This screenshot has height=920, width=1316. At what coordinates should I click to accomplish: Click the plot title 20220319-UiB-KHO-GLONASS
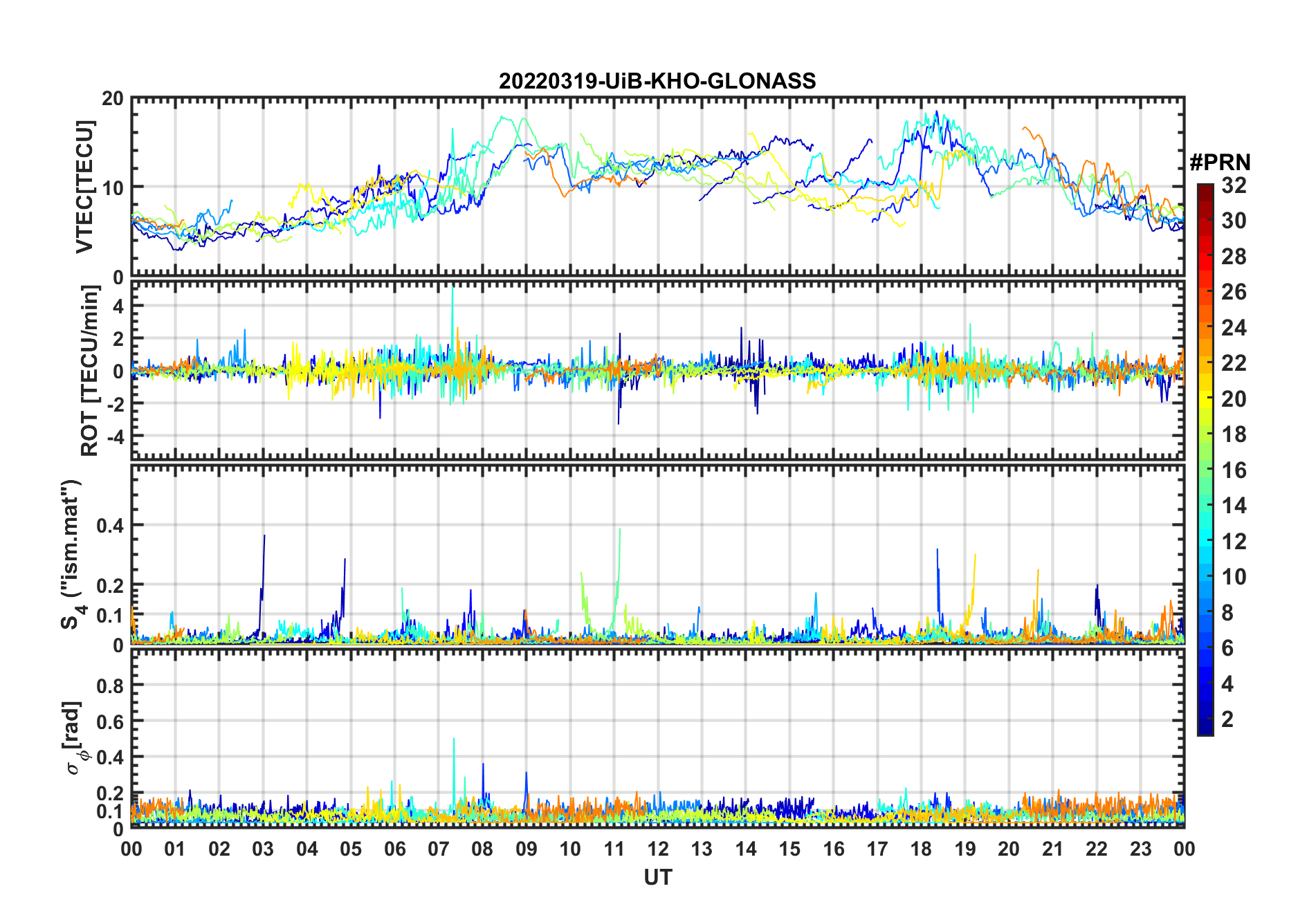pos(657,82)
